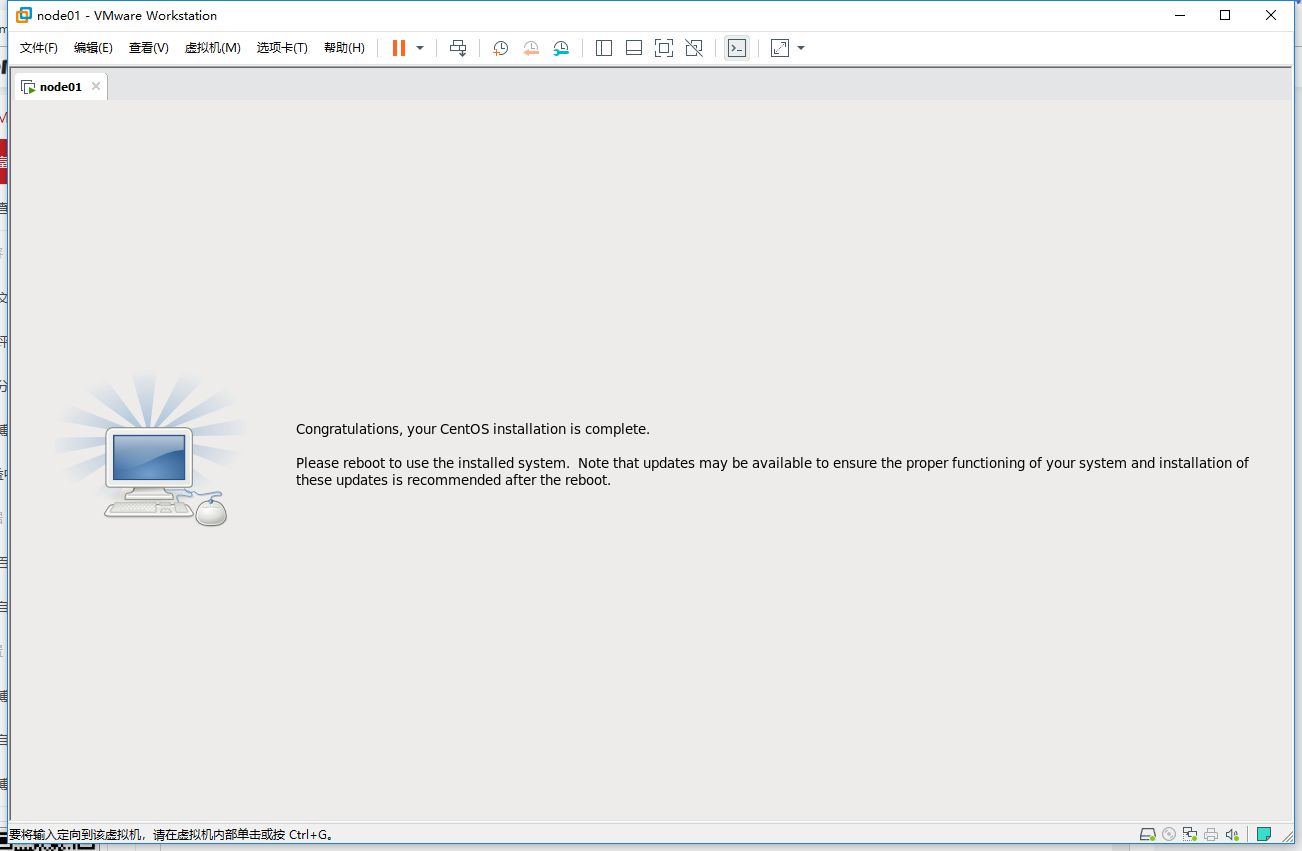
Task: Send Ctrl+Alt+Del to the virtual machine
Action: point(458,48)
